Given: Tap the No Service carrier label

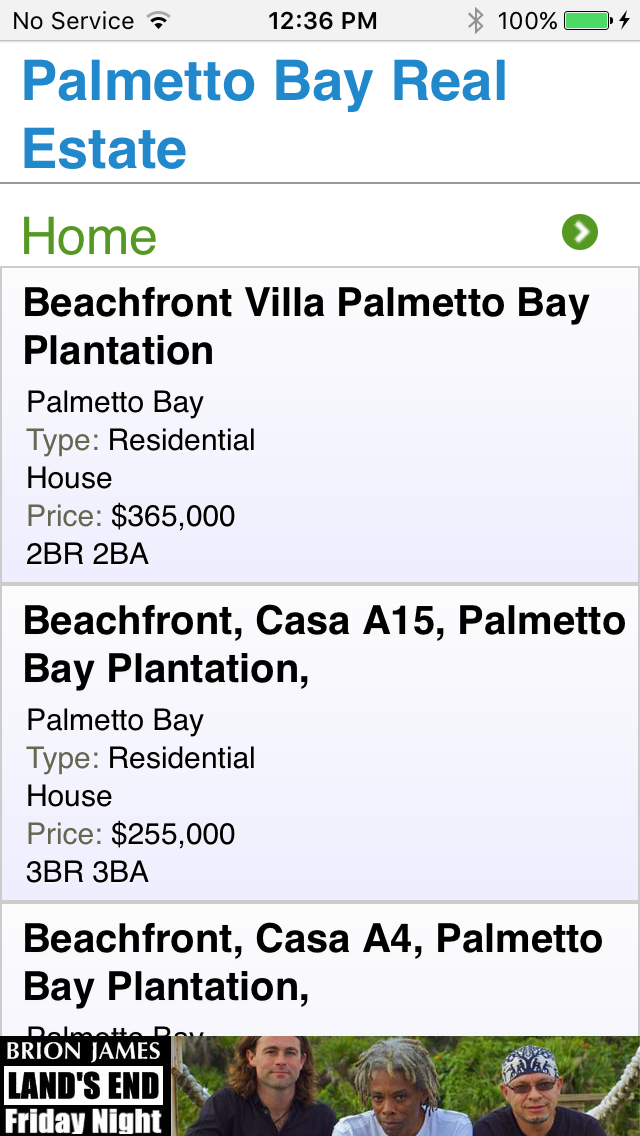Looking at the screenshot, I should tap(73, 20).
